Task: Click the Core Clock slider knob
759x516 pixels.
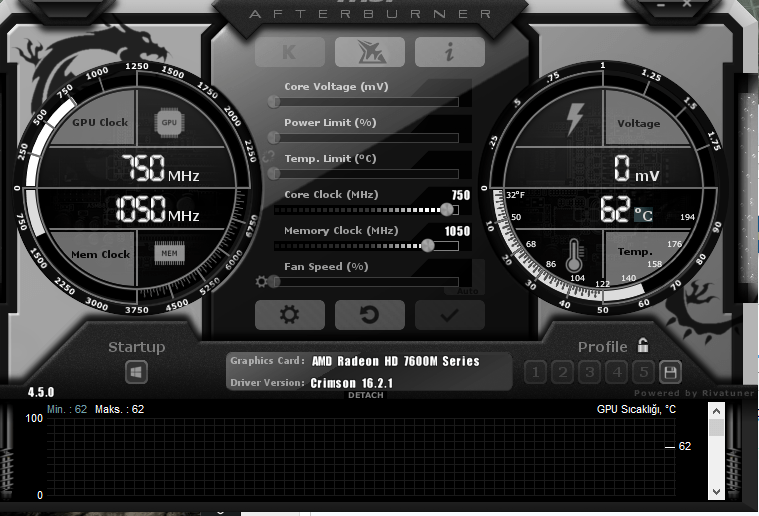Action: click(447, 210)
